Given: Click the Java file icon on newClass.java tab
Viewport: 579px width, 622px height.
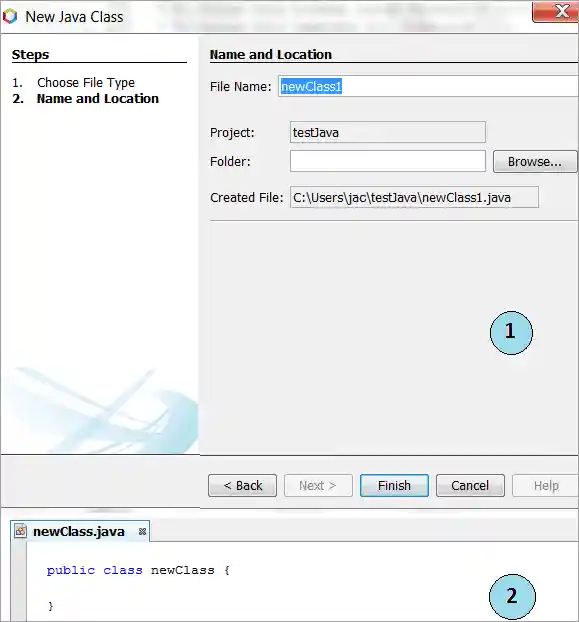Looking at the screenshot, I should pos(21,531).
